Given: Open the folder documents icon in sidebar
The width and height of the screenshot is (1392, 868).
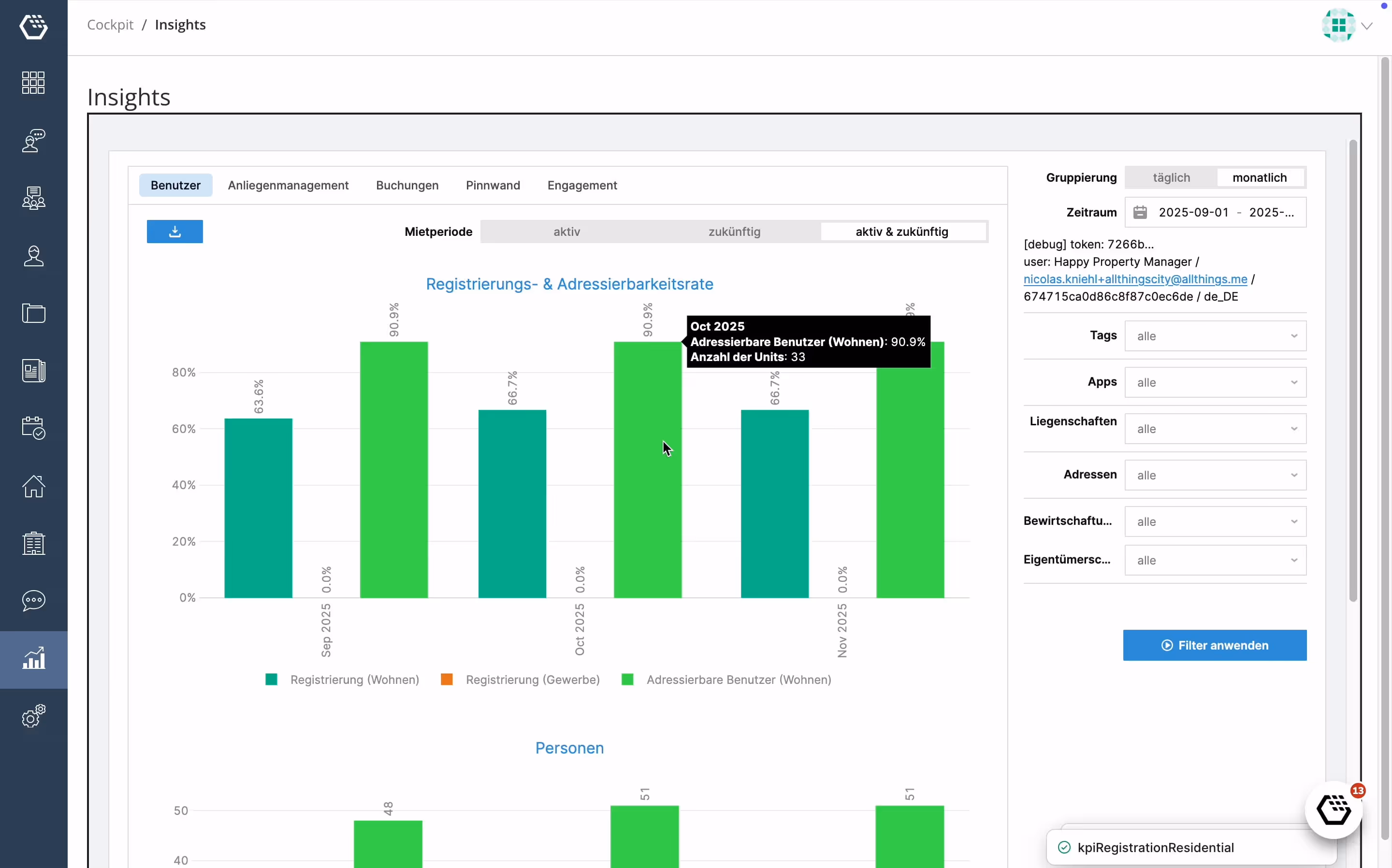Looking at the screenshot, I should pyautogui.click(x=33, y=313).
